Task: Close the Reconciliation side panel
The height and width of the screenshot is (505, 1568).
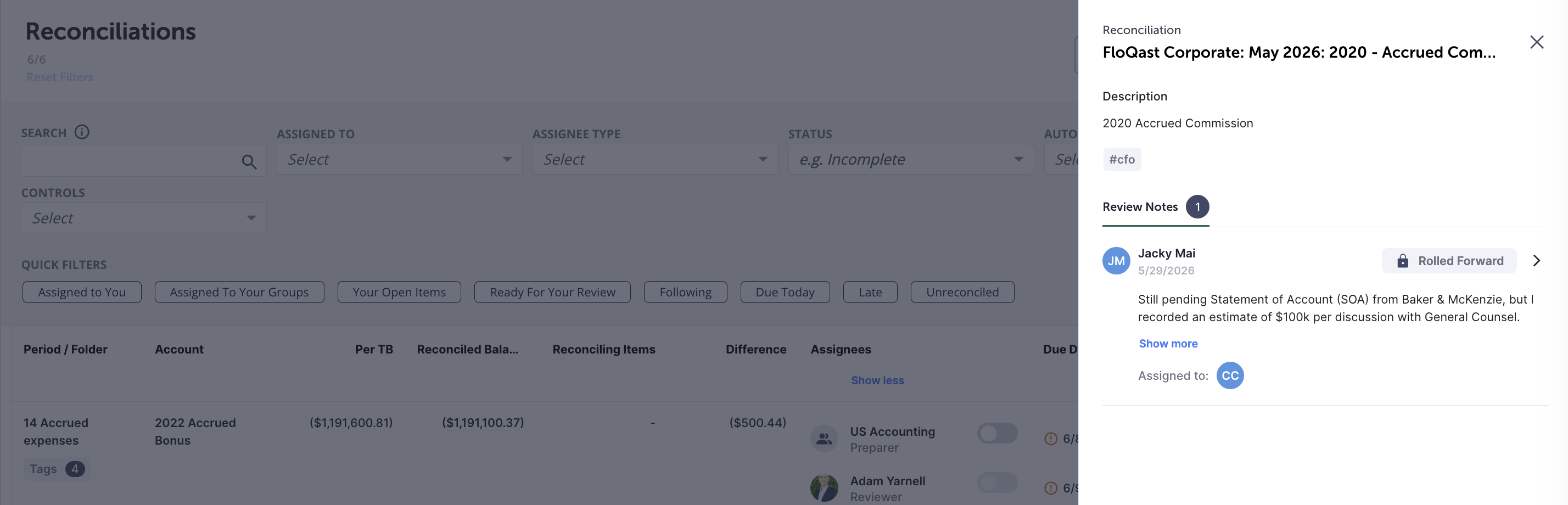Action: (1536, 42)
